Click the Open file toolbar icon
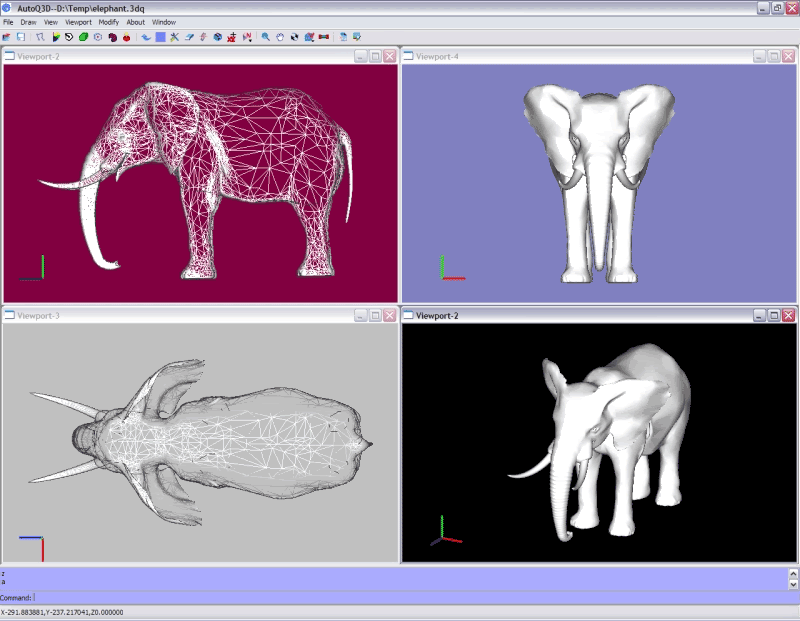The height and width of the screenshot is (621, 800). tap(7, 37)
